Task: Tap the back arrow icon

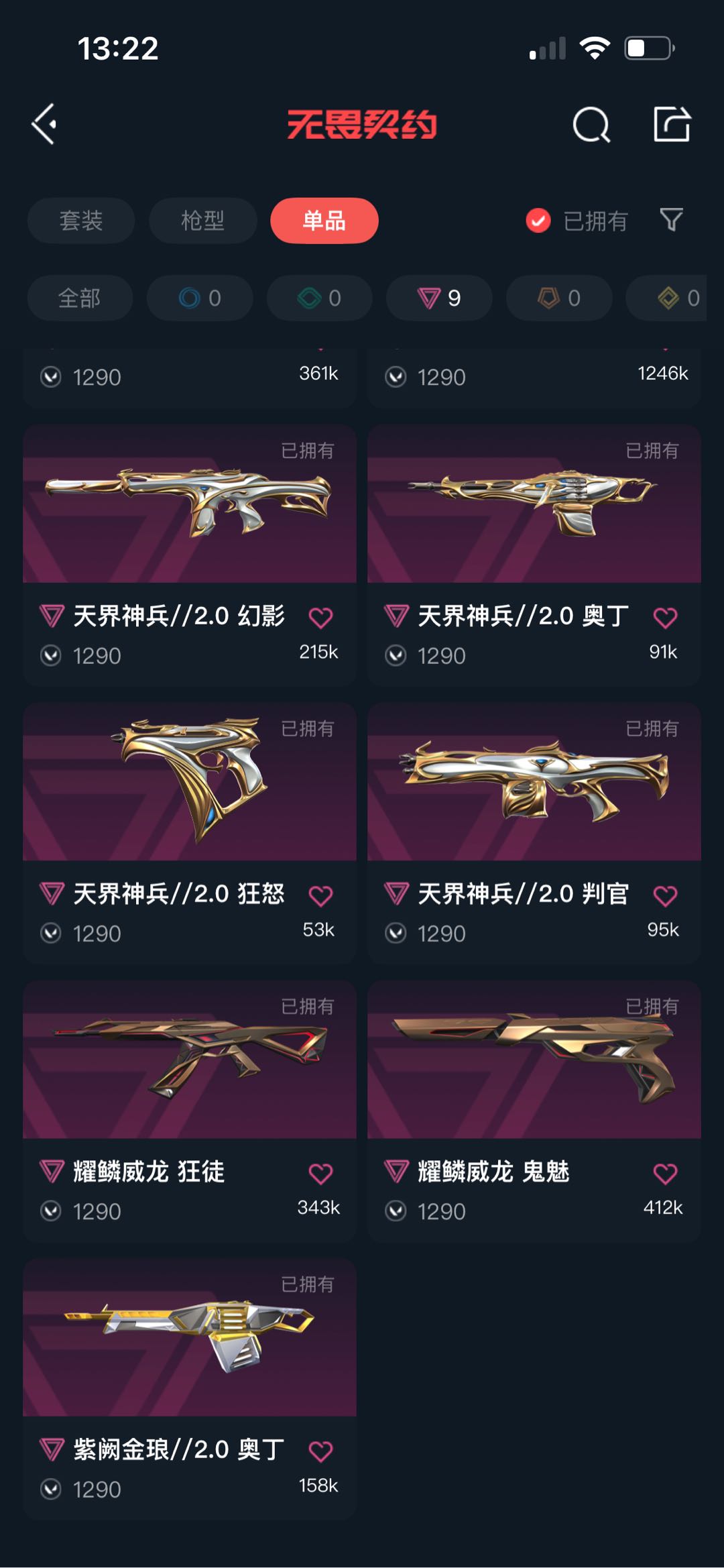Action: [44, 124]
